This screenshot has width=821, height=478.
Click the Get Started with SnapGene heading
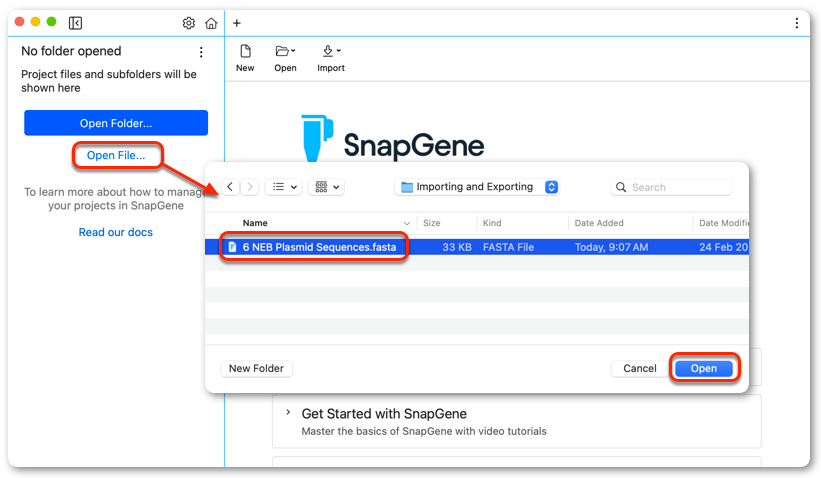(x=384, y=414)
